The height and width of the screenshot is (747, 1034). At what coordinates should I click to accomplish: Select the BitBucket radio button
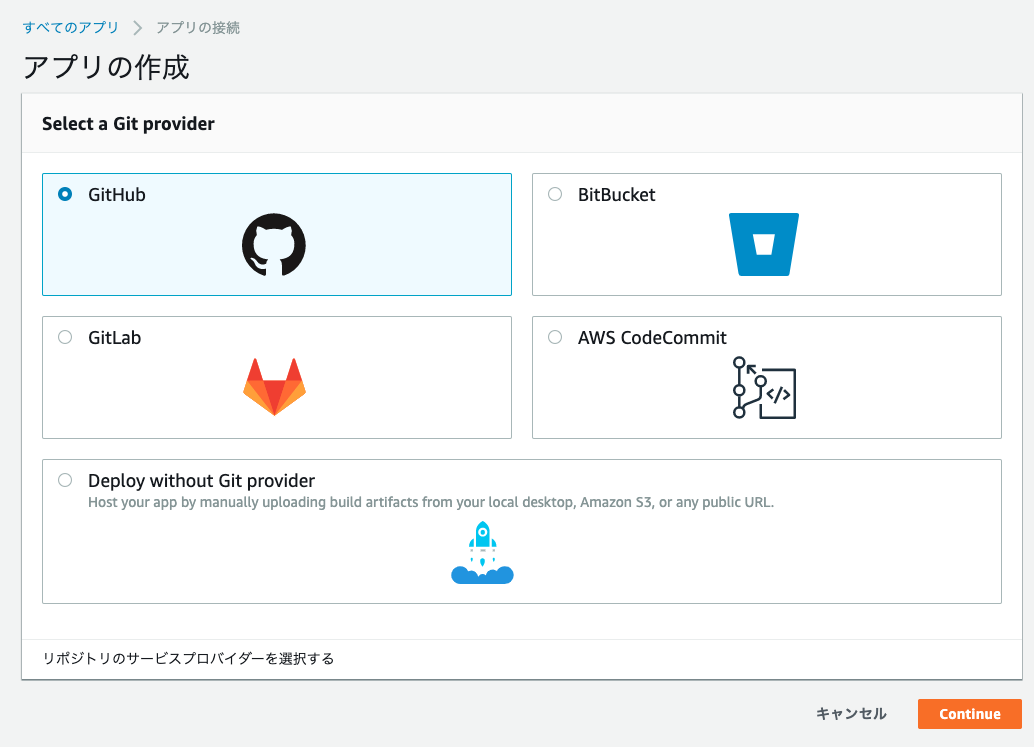(555, 194)
